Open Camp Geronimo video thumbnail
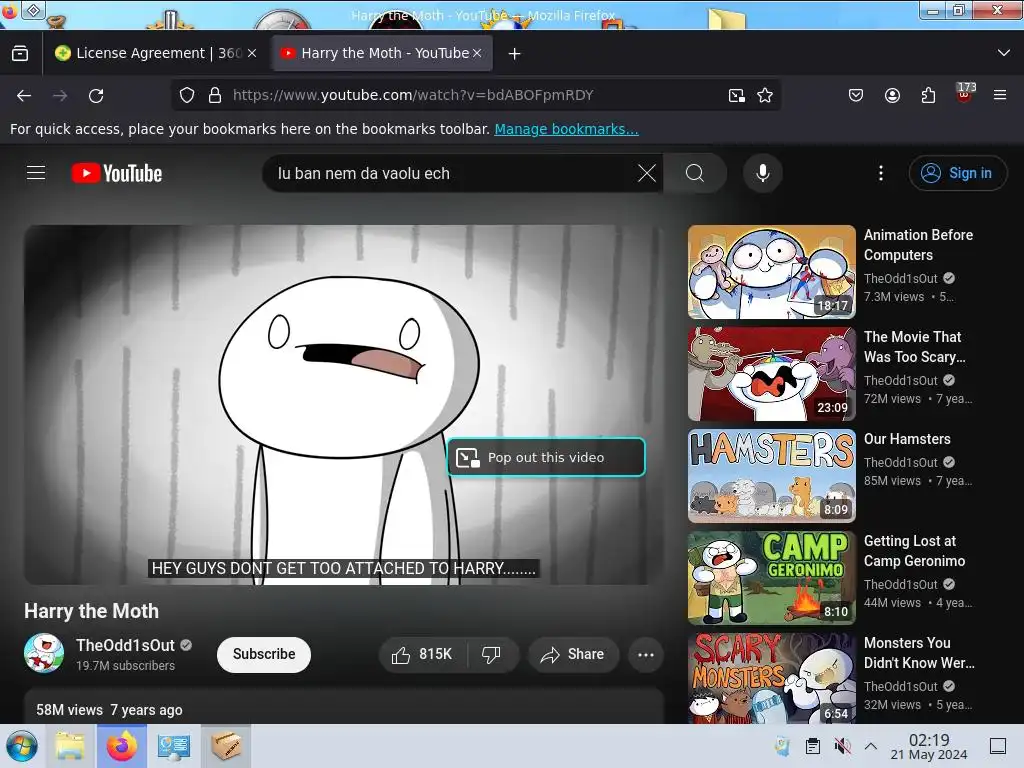Viewport: 1024px width, 768px height. pyautogui.click(x=771, y=578)
